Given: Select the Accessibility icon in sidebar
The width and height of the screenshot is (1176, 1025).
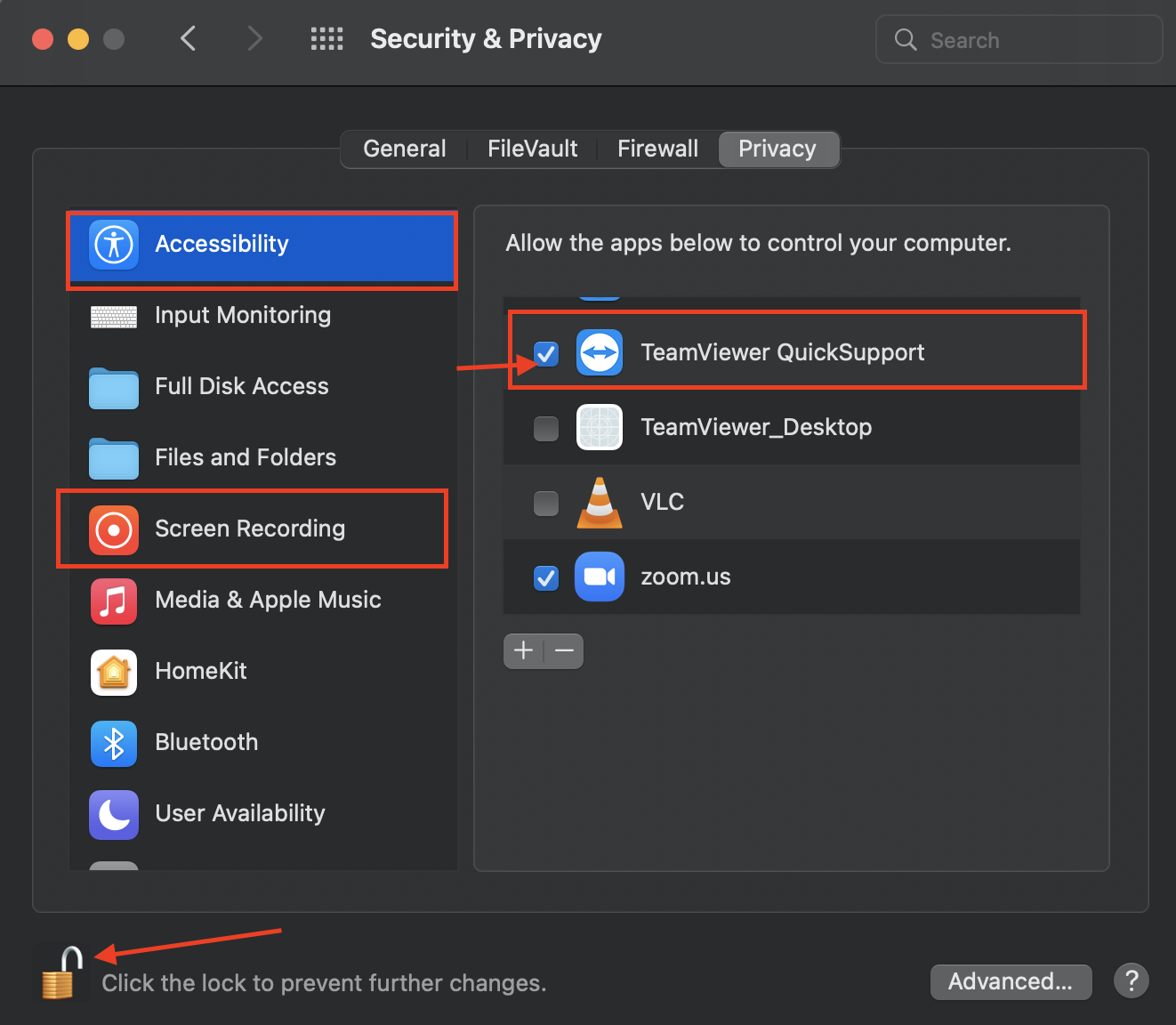Looking at the screenshot, I should [x=114, y=244].
